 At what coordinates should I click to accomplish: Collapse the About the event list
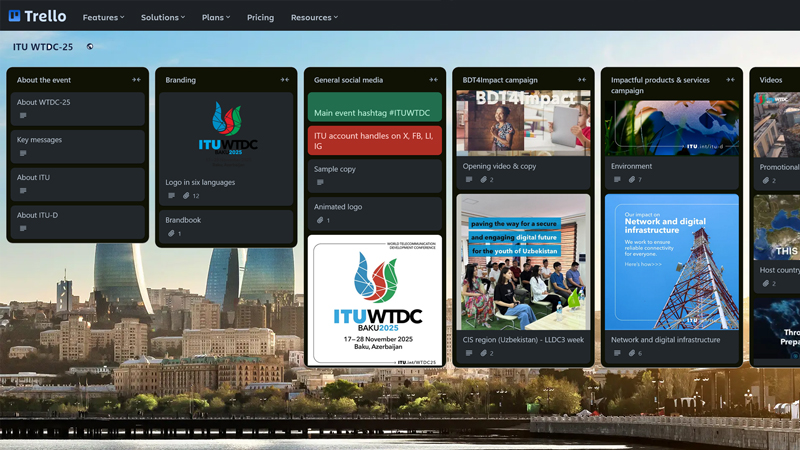(136, 80)
